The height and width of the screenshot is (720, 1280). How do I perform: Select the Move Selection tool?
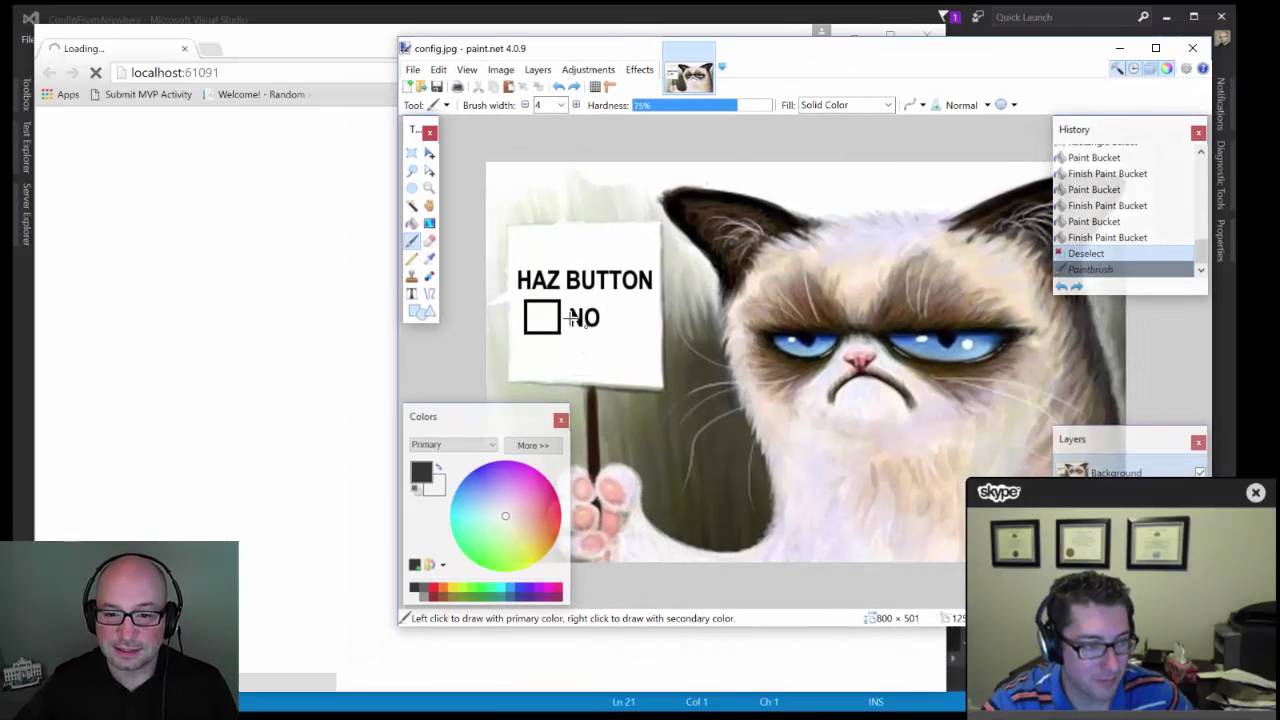[x=429, y=171]
